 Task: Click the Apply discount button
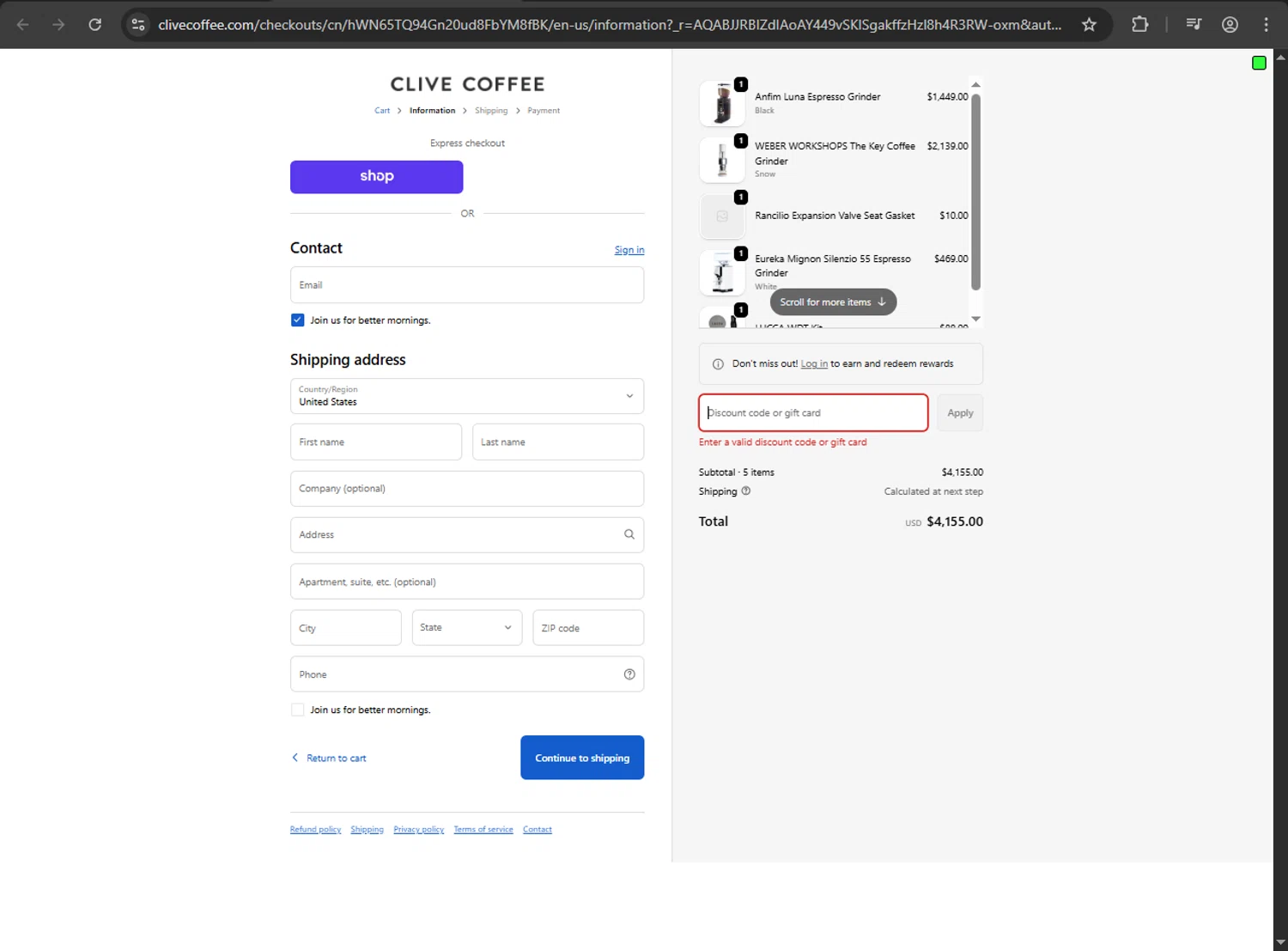point(960,413)
